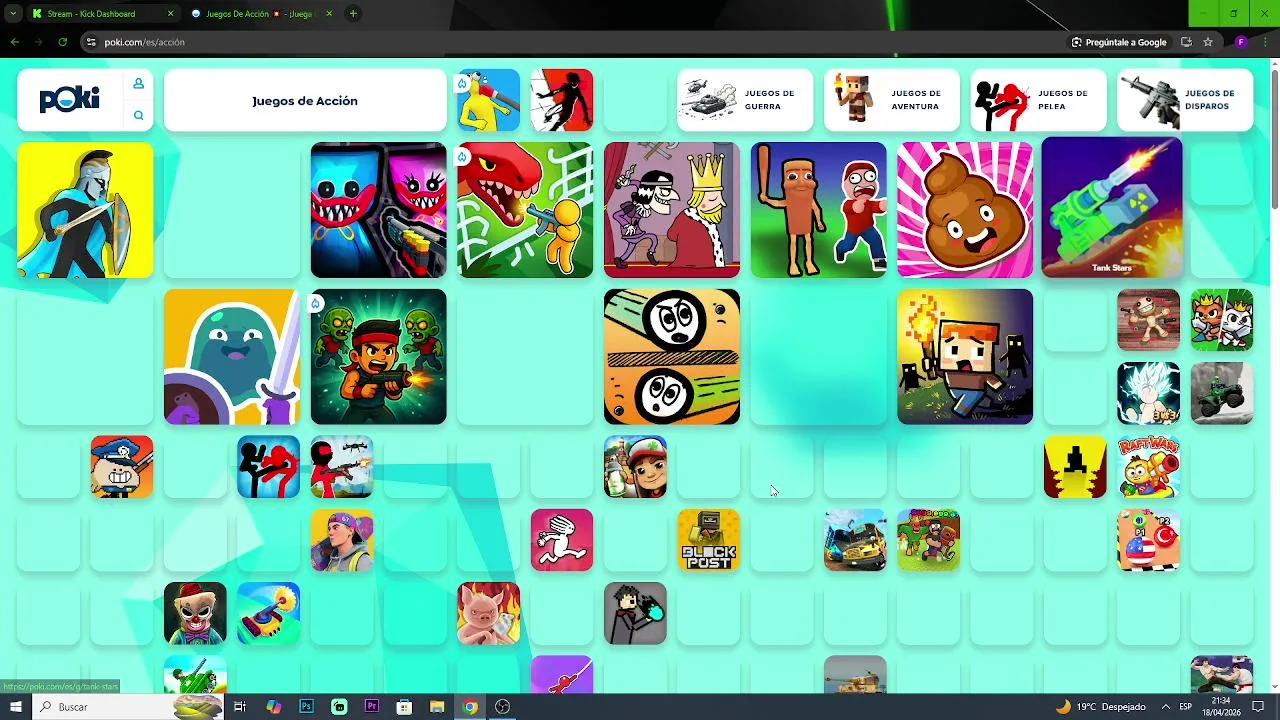Open the black versus red stickman fight game
1280x720 pixels.
click(x=269, y=467)
